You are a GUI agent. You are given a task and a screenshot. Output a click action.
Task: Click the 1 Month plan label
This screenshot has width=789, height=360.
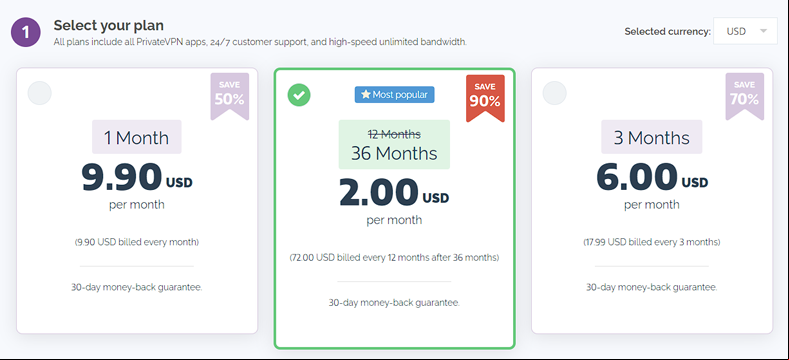[136, 137]
